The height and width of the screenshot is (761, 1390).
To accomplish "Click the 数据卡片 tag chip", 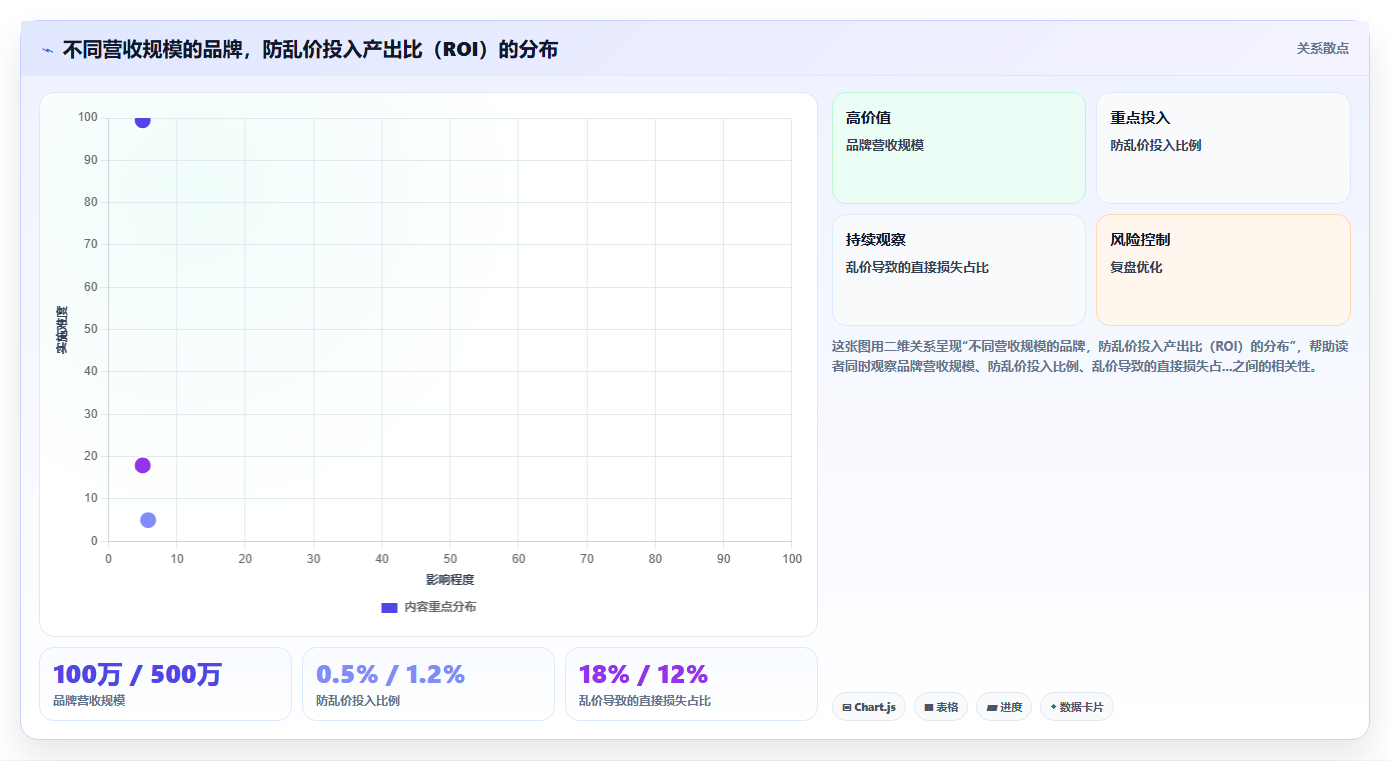I will (1077, 707).
